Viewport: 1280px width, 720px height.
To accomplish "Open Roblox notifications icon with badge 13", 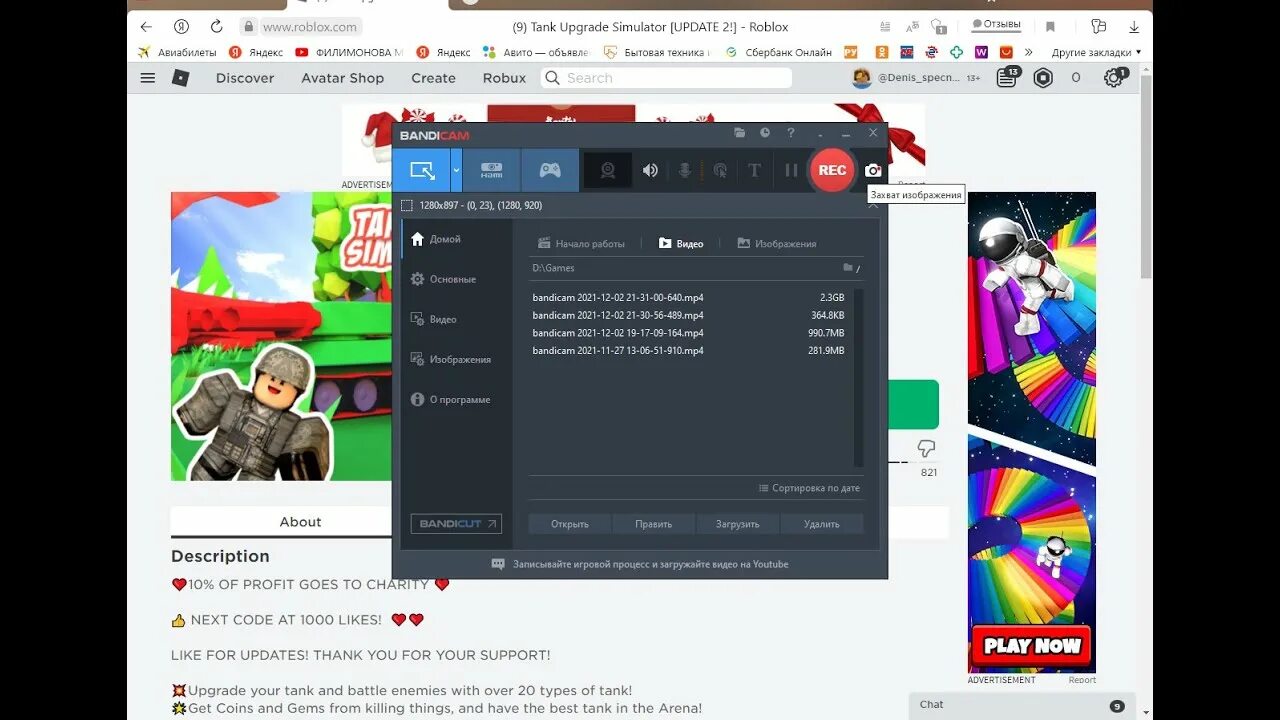I will pos(1007,77).
